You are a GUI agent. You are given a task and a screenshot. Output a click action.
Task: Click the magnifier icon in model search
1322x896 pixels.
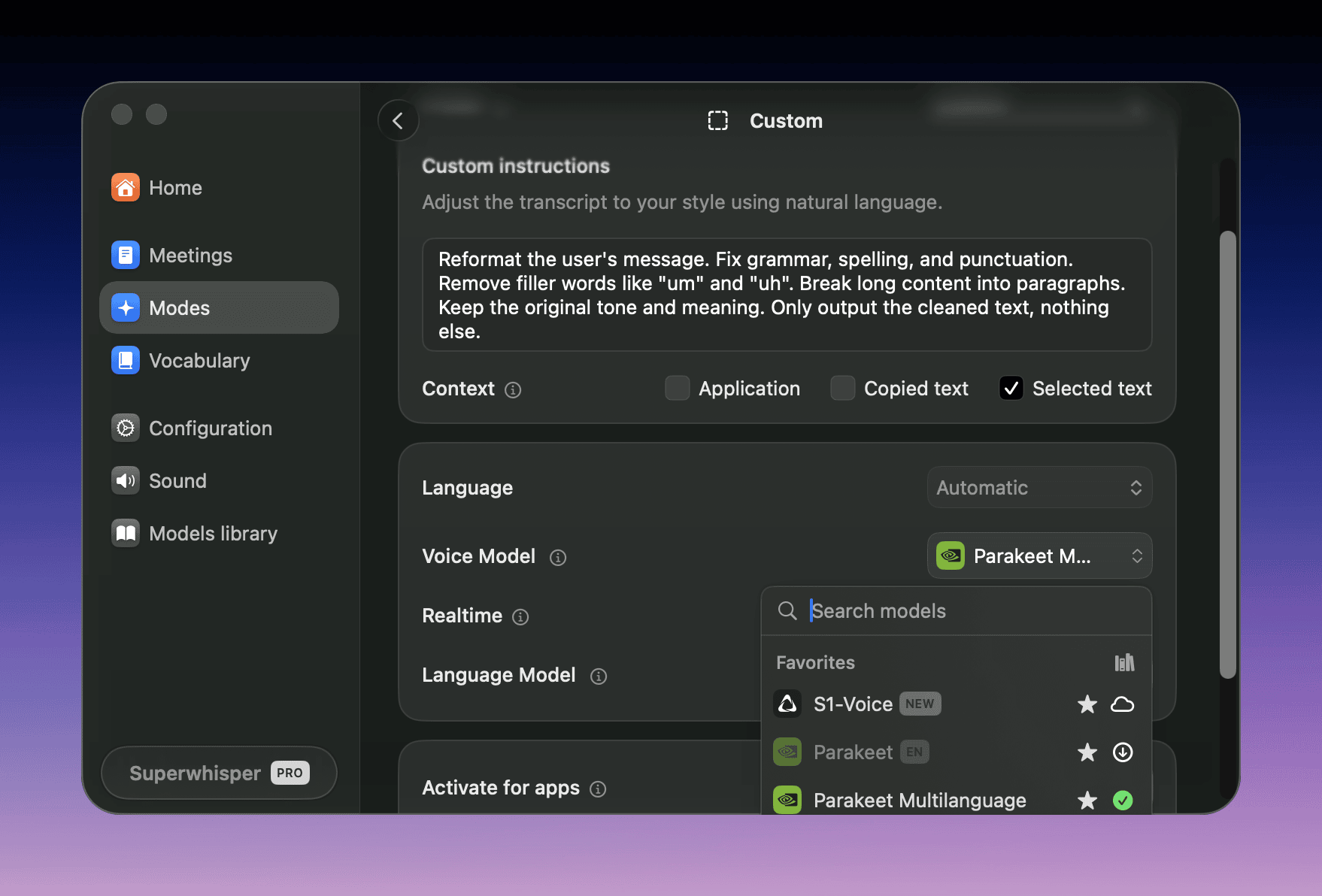[787, 610]
